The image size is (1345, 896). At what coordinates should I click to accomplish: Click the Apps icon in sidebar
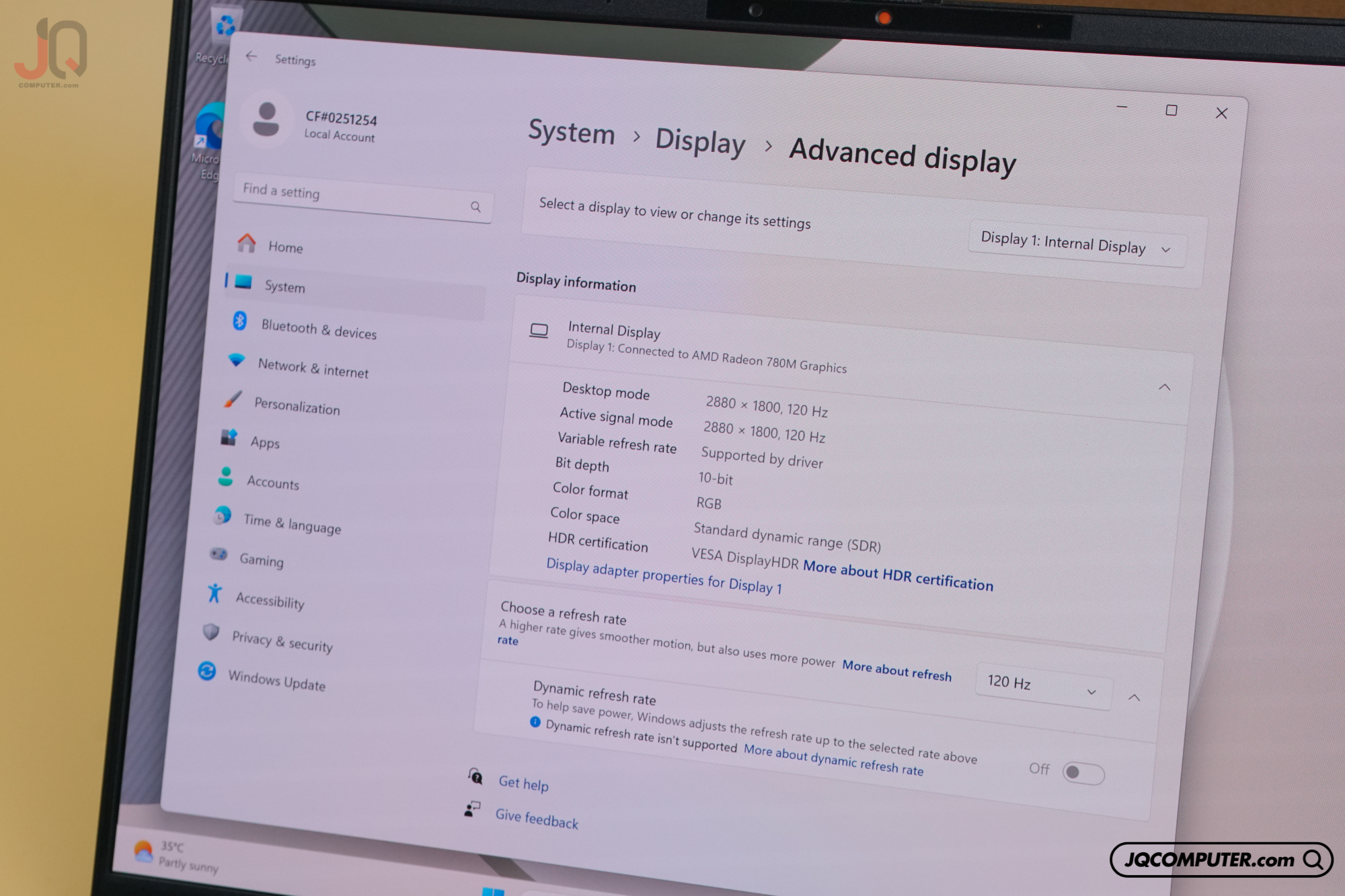[x=229, y=438]
